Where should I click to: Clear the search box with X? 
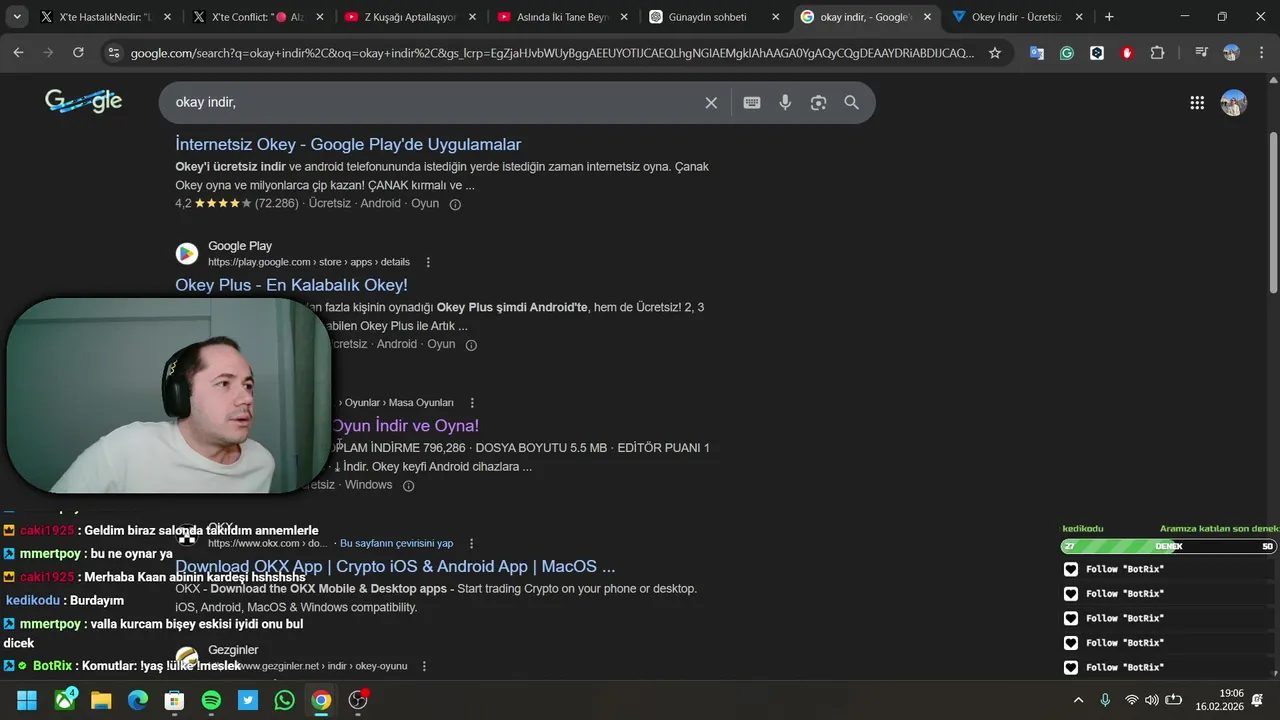[711, 102]
